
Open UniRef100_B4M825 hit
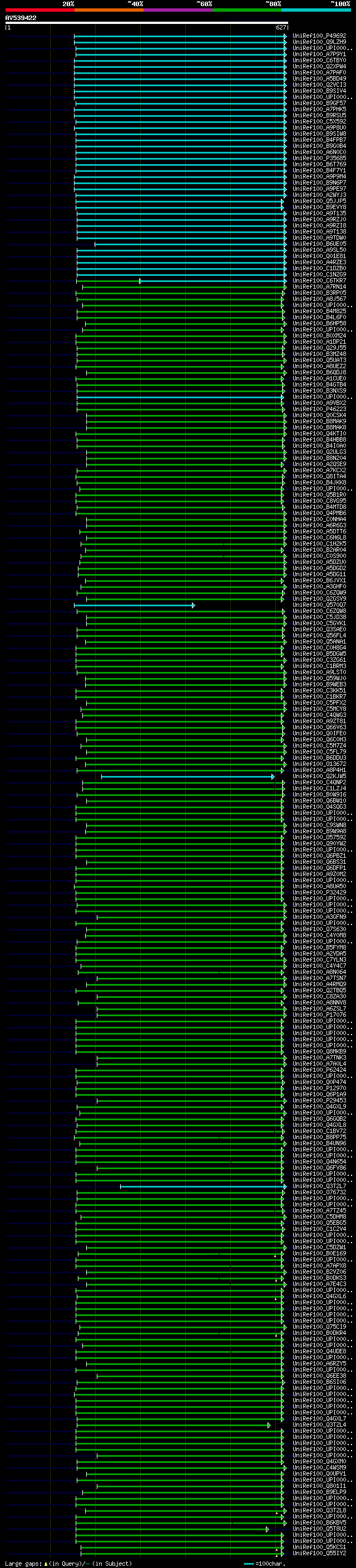[319, 311]
